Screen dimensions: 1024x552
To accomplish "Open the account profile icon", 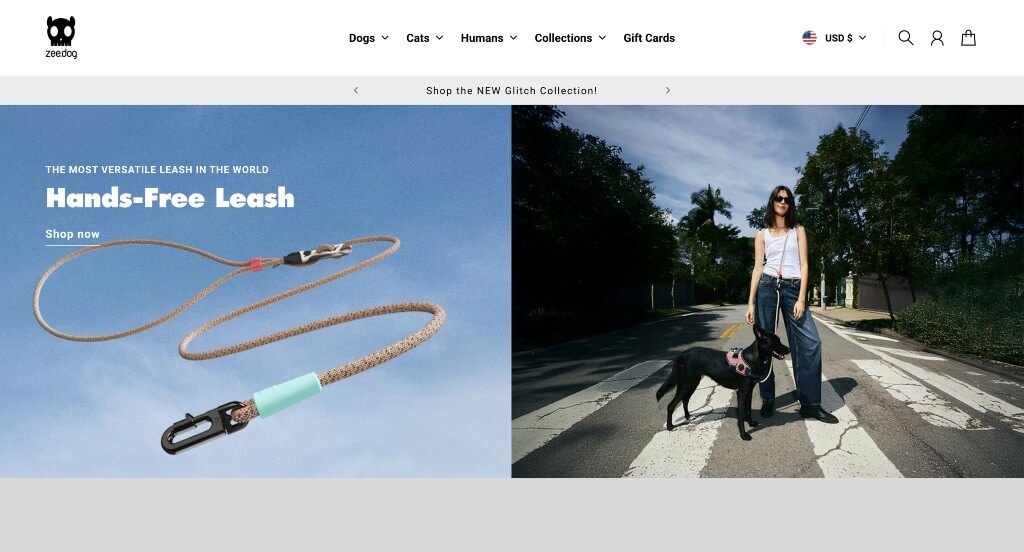I will (x=936, y=38).
